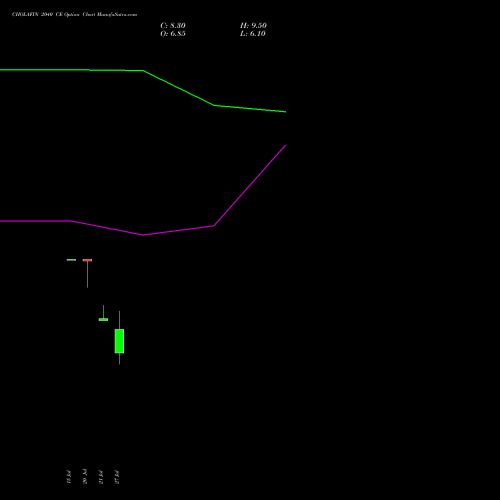Image resolution: width=500 pixels, height=500 pixels.
Task: Select the large green candlestick body
Action: (x=119, y=341)
